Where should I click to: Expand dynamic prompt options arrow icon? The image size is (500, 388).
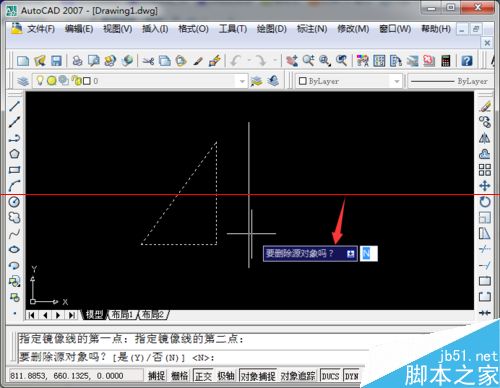[x=350, y=254]
